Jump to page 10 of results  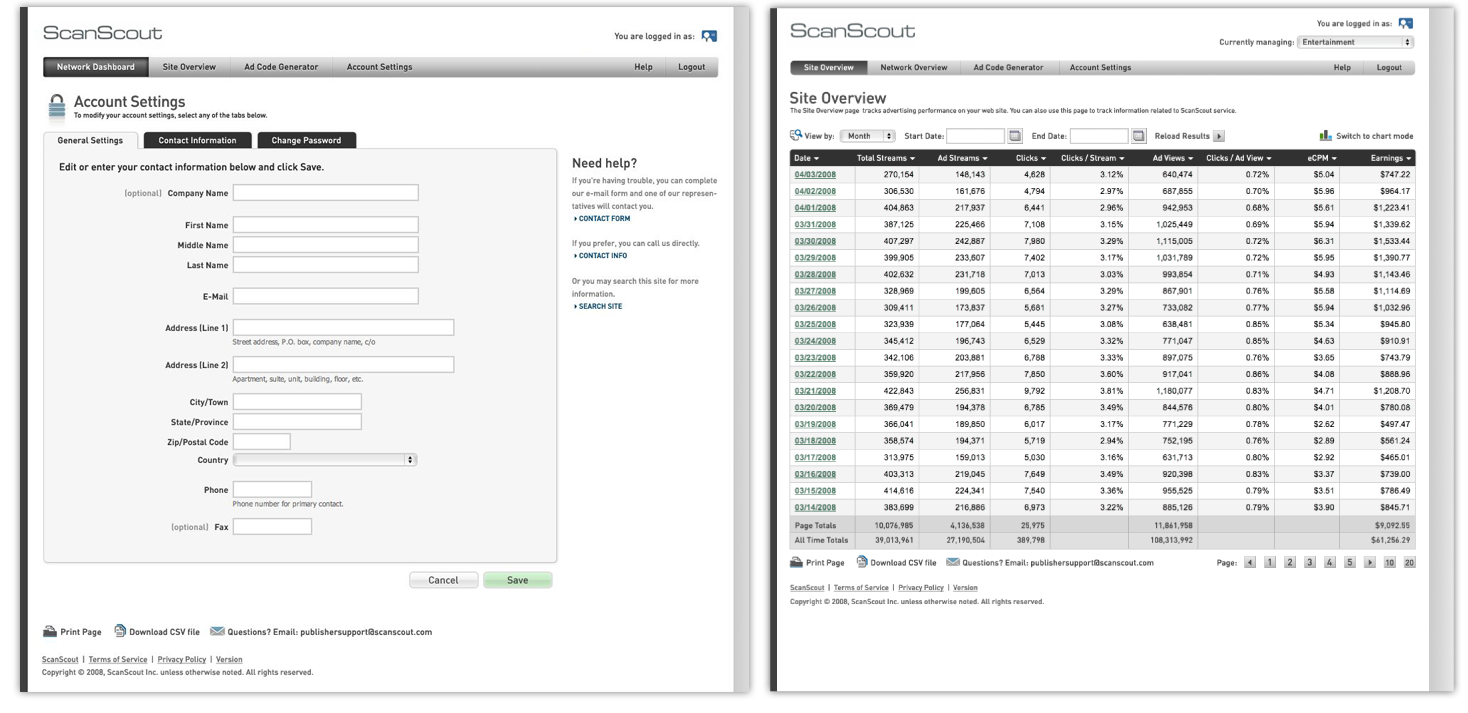[x=1390, y=563]
